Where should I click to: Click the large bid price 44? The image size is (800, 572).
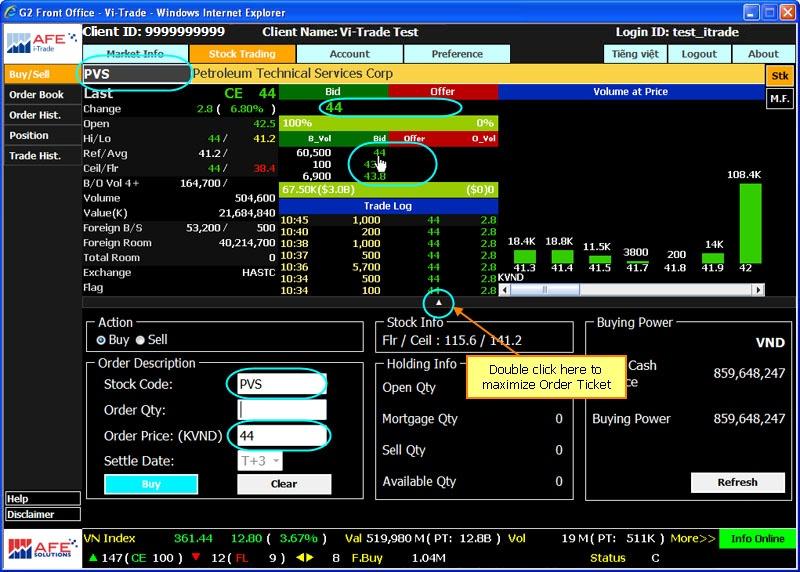(334, 108)
